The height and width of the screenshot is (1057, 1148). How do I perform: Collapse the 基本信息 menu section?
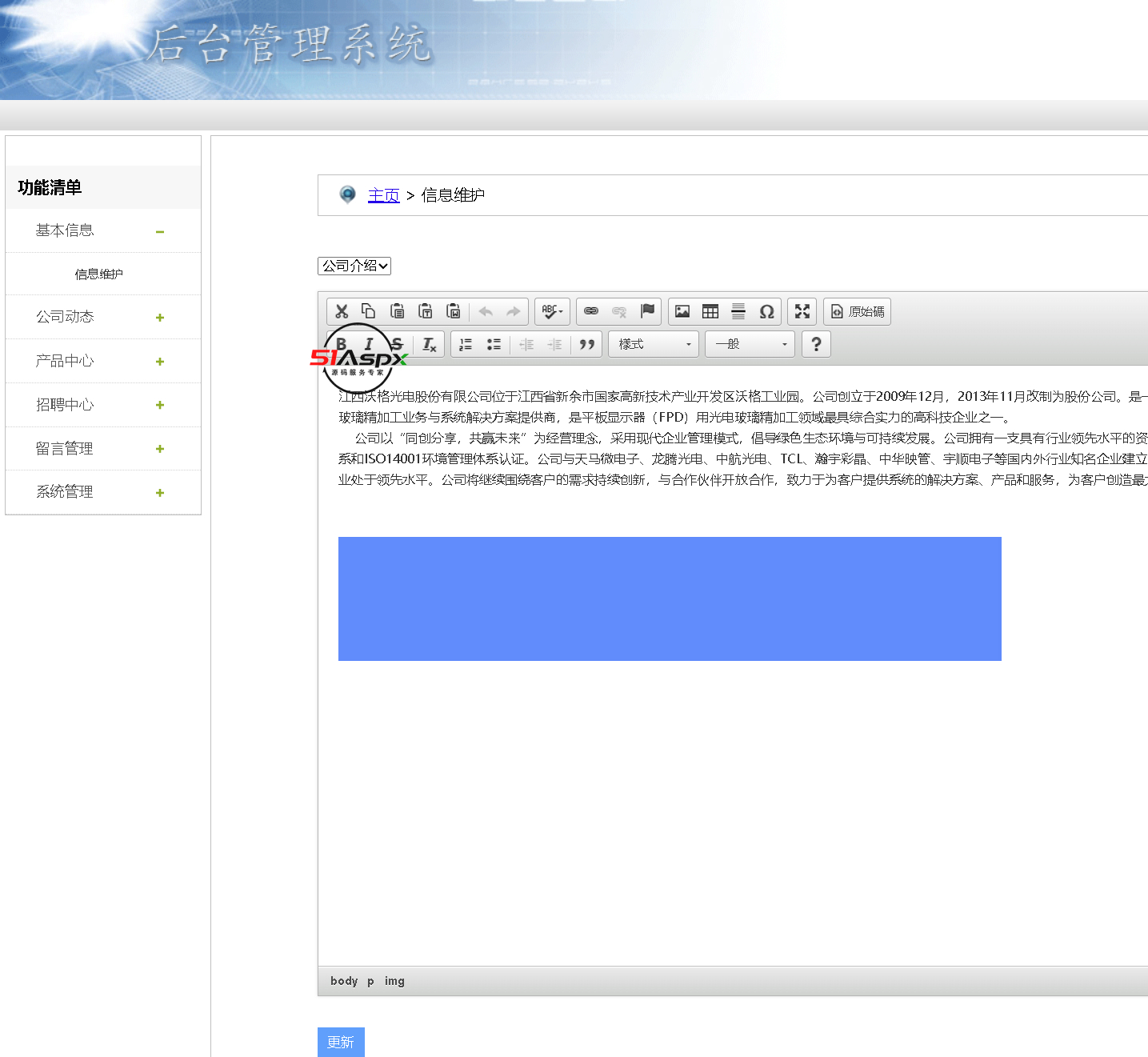[103, 230]
